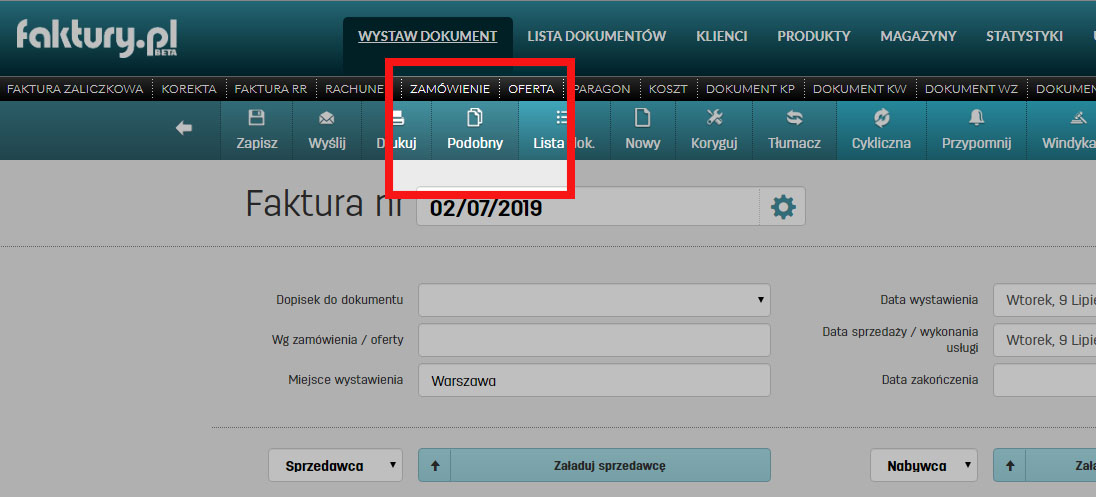Go to Klienci section
This screenshot has width=1096, height=497.
(x=721, y=36)
